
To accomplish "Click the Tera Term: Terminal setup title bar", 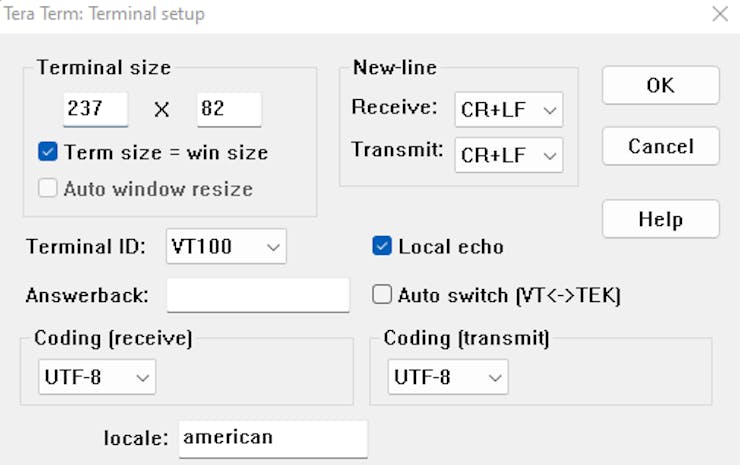I will [300, 14].
